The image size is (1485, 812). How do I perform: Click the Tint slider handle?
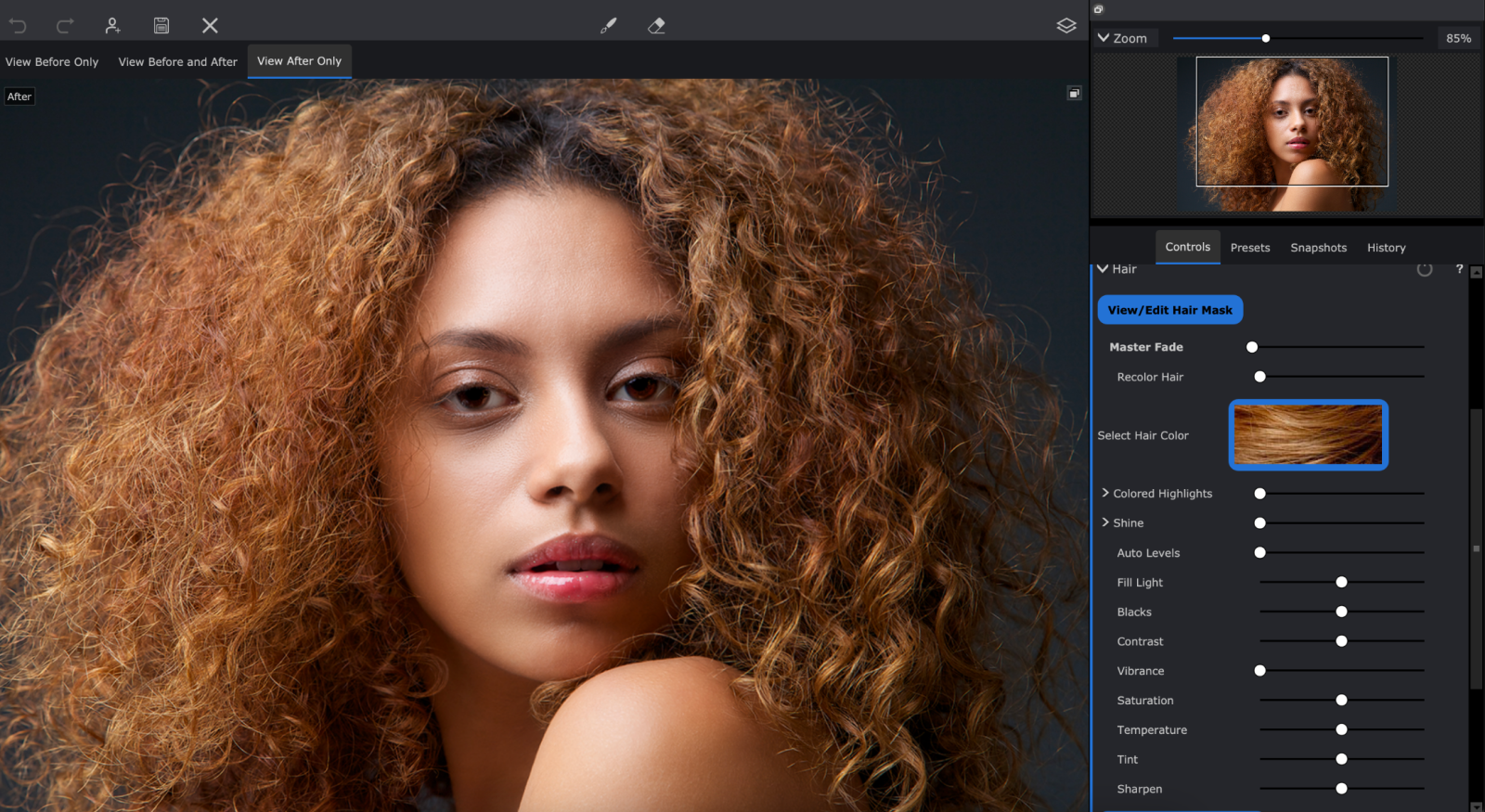[1341, 759]
